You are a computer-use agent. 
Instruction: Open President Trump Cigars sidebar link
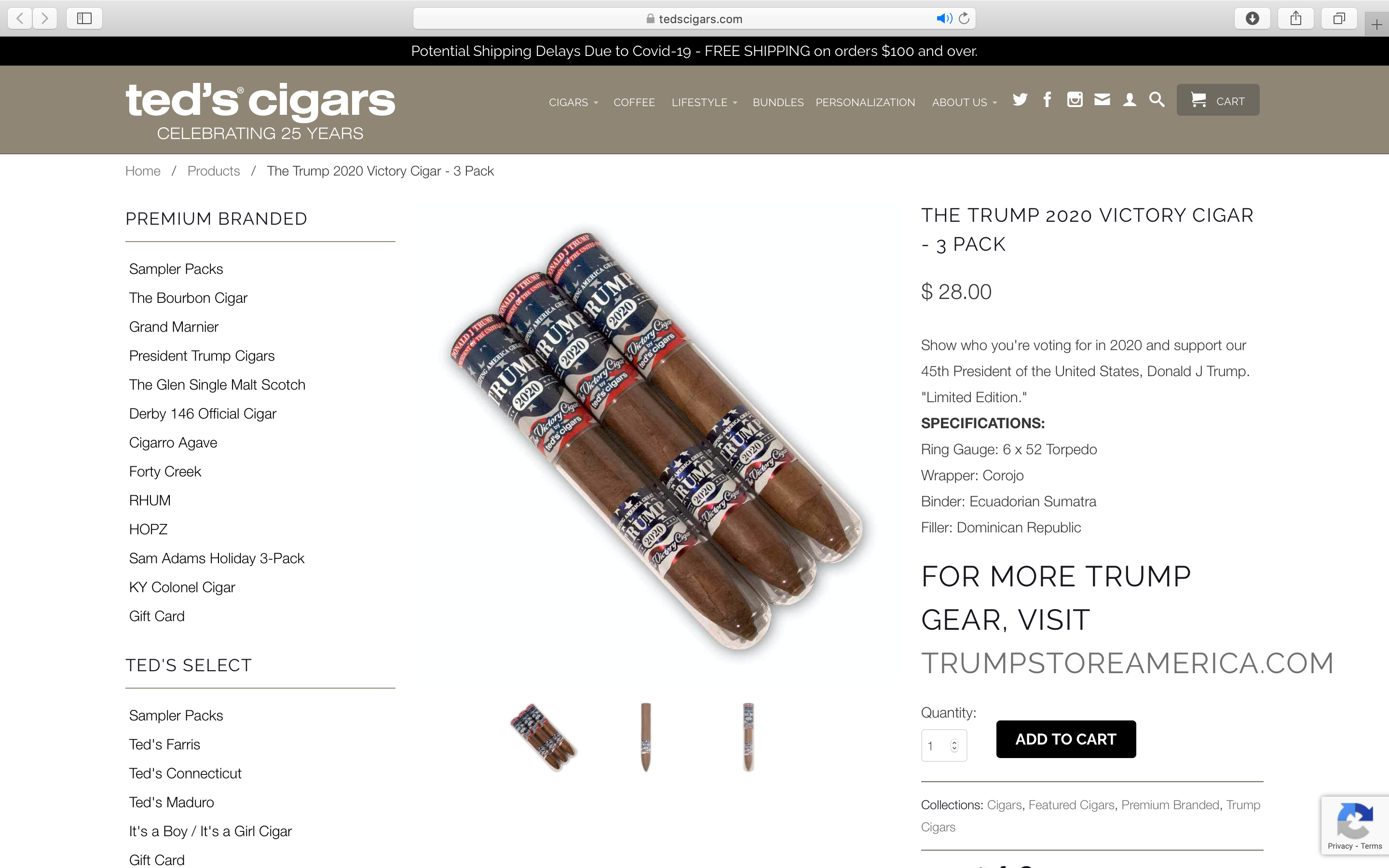coord(202,356)
